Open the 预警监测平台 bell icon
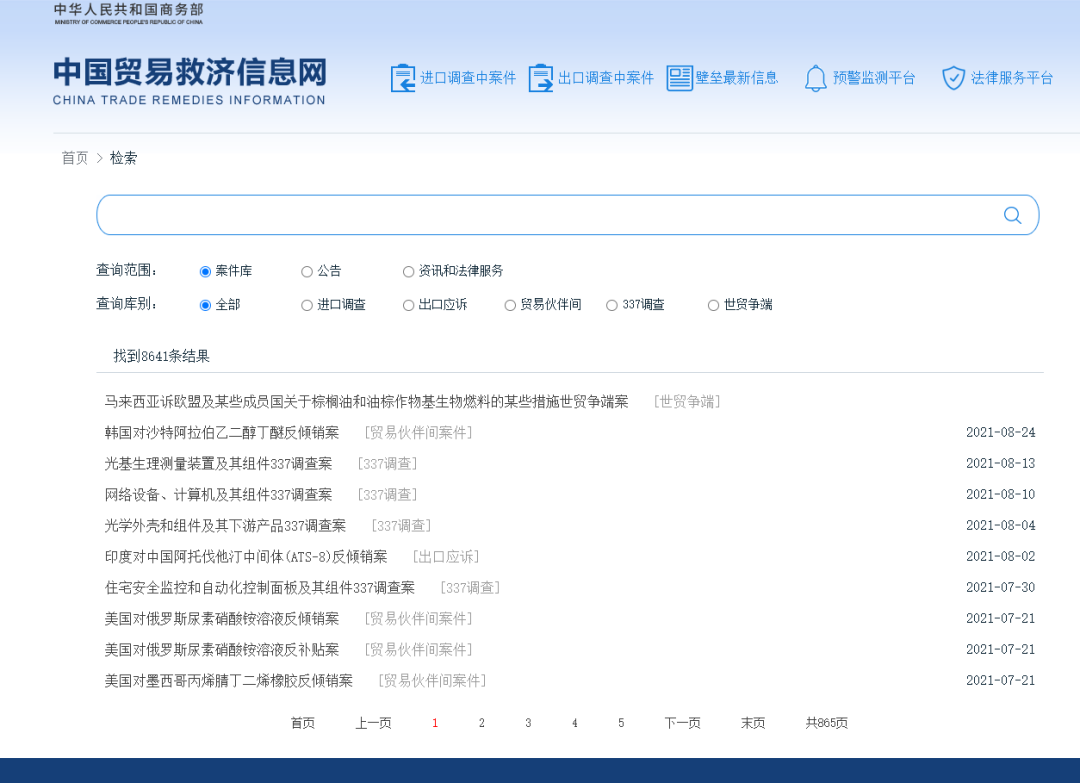 coord(814,77)
